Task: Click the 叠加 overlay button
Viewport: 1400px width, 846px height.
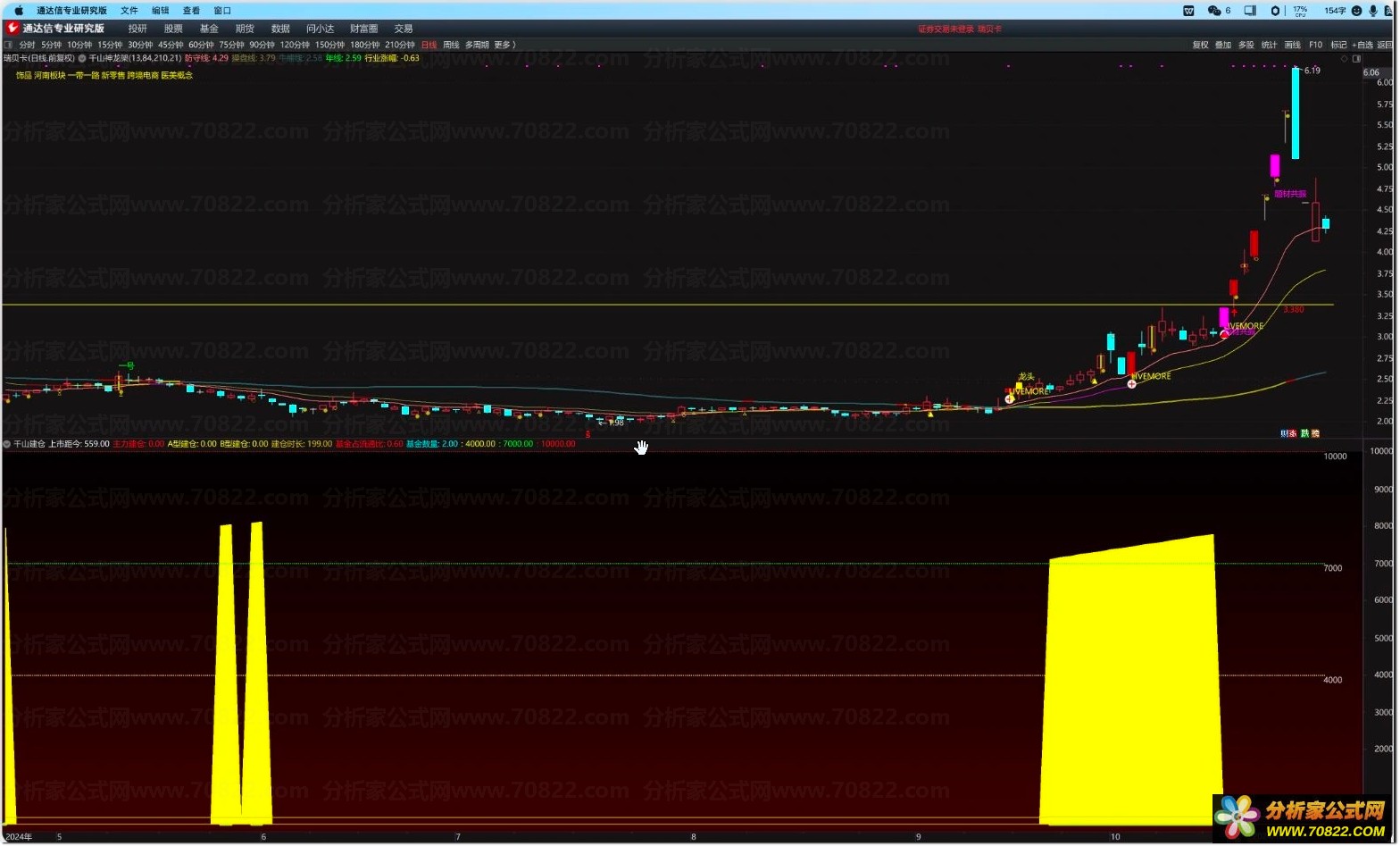Action: [1223, 45]
